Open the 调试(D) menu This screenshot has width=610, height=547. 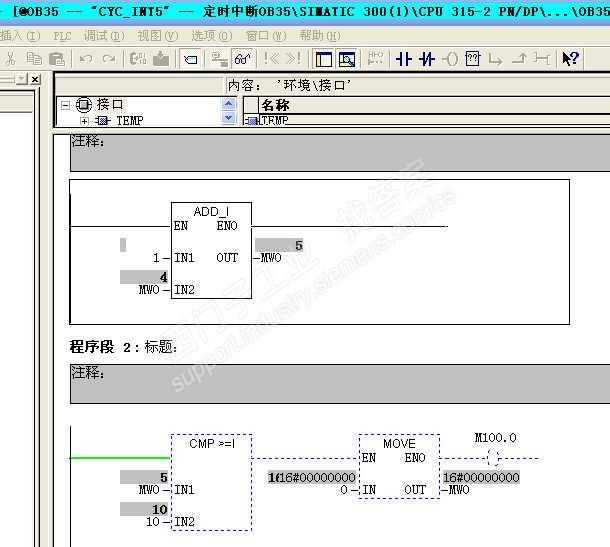pos(104,36)
